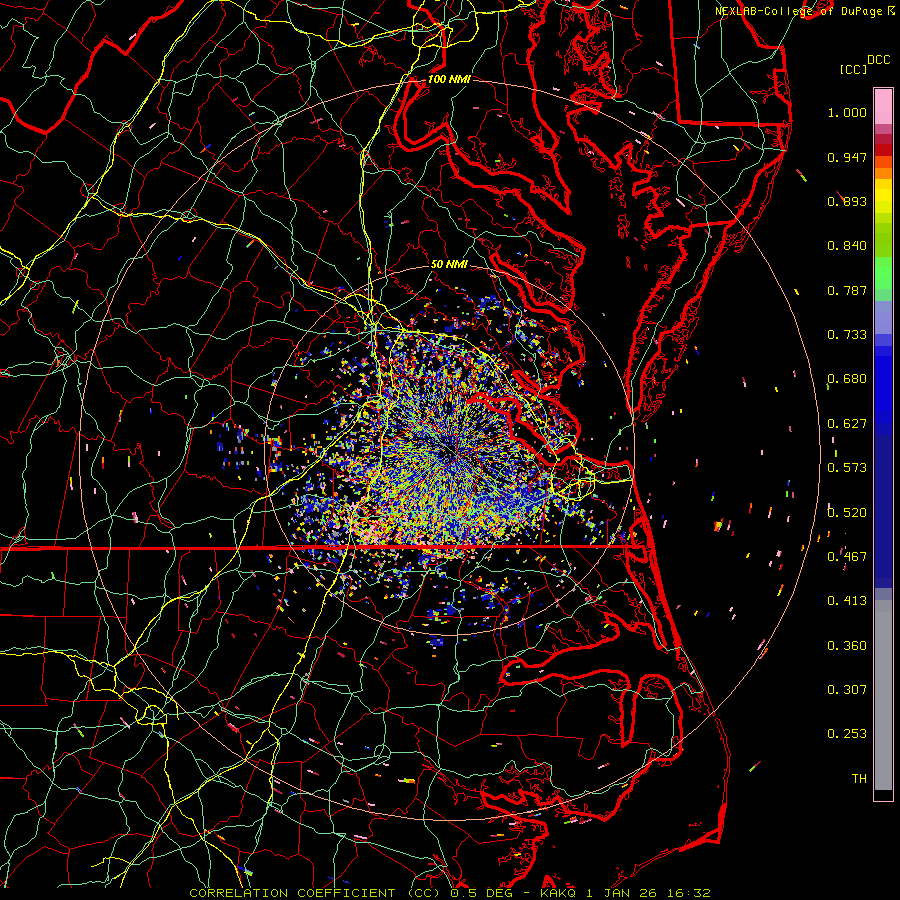Pick the black TH box at scale bottom
This screenshot has height=900, width=900.
click(883, 794)
